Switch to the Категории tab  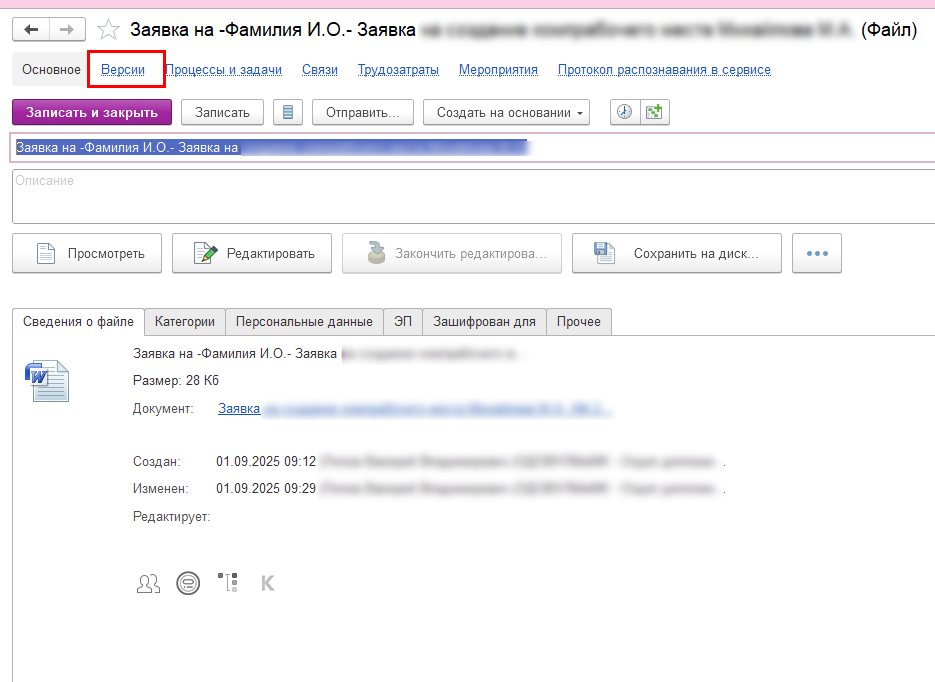(185, 321)
